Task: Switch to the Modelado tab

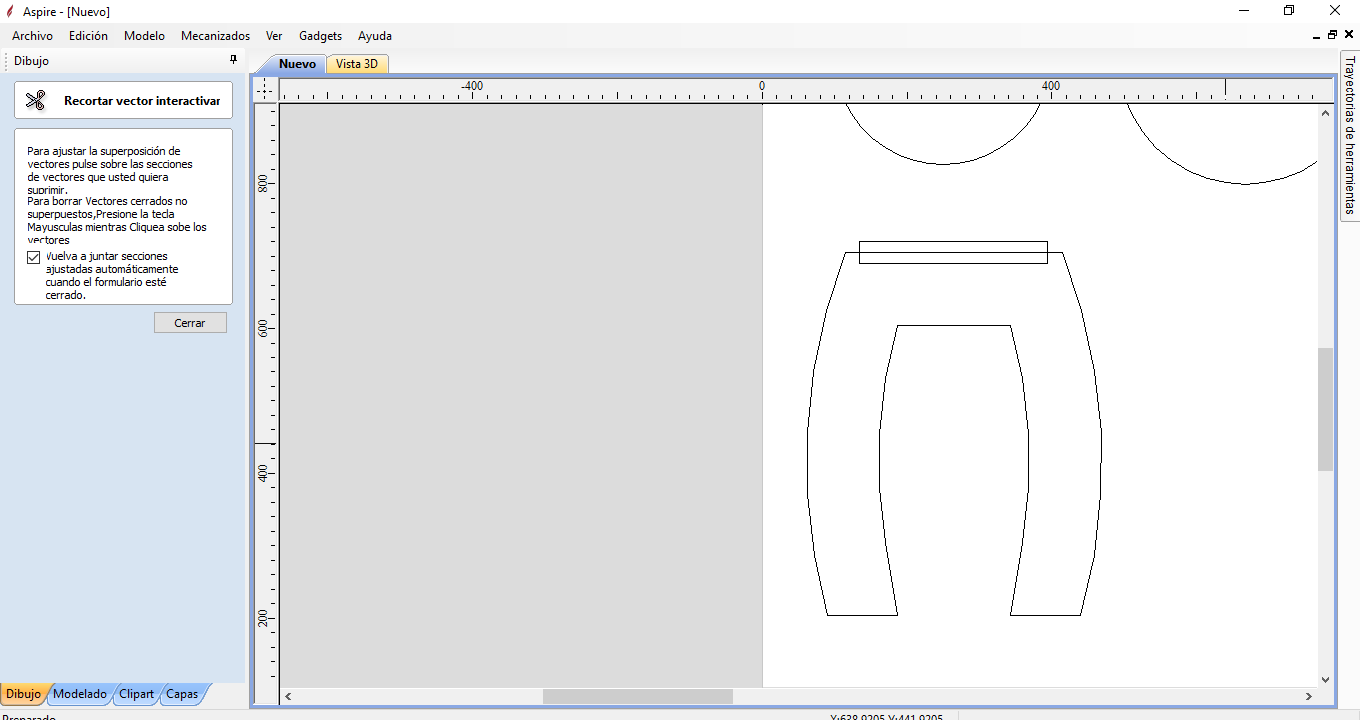Action: 80,694
